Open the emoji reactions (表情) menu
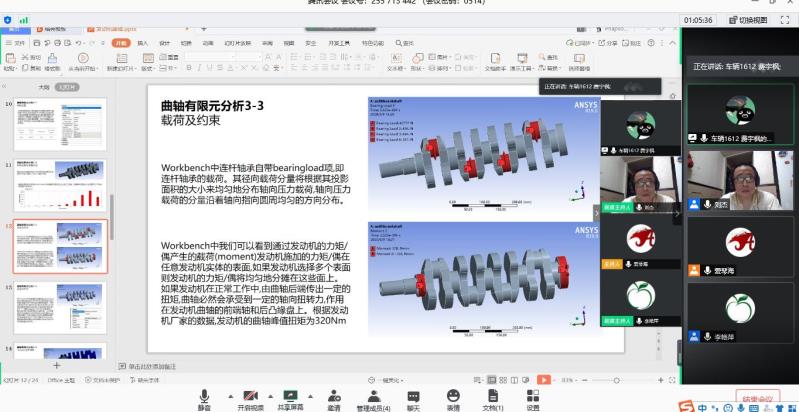 (x=453, y=399)
